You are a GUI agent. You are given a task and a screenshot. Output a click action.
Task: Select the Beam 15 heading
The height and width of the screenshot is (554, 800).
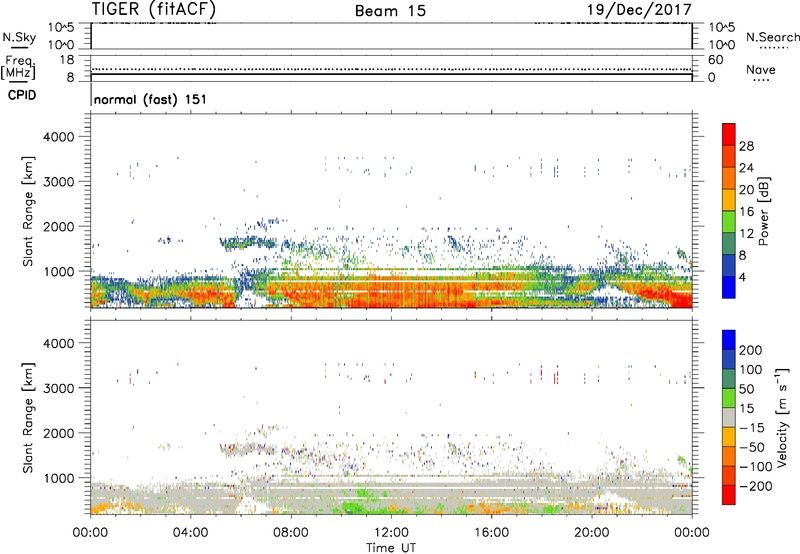point(390,11)
